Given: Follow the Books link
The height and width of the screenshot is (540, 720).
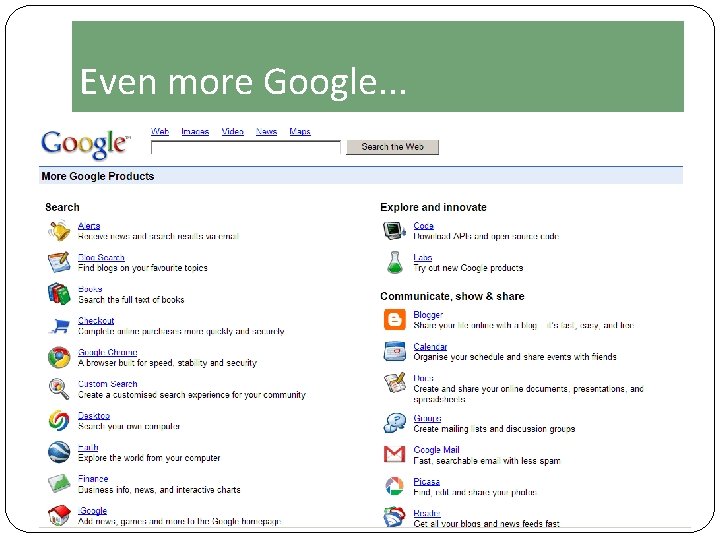Looking at the screenshot, I should click(90, 289).
